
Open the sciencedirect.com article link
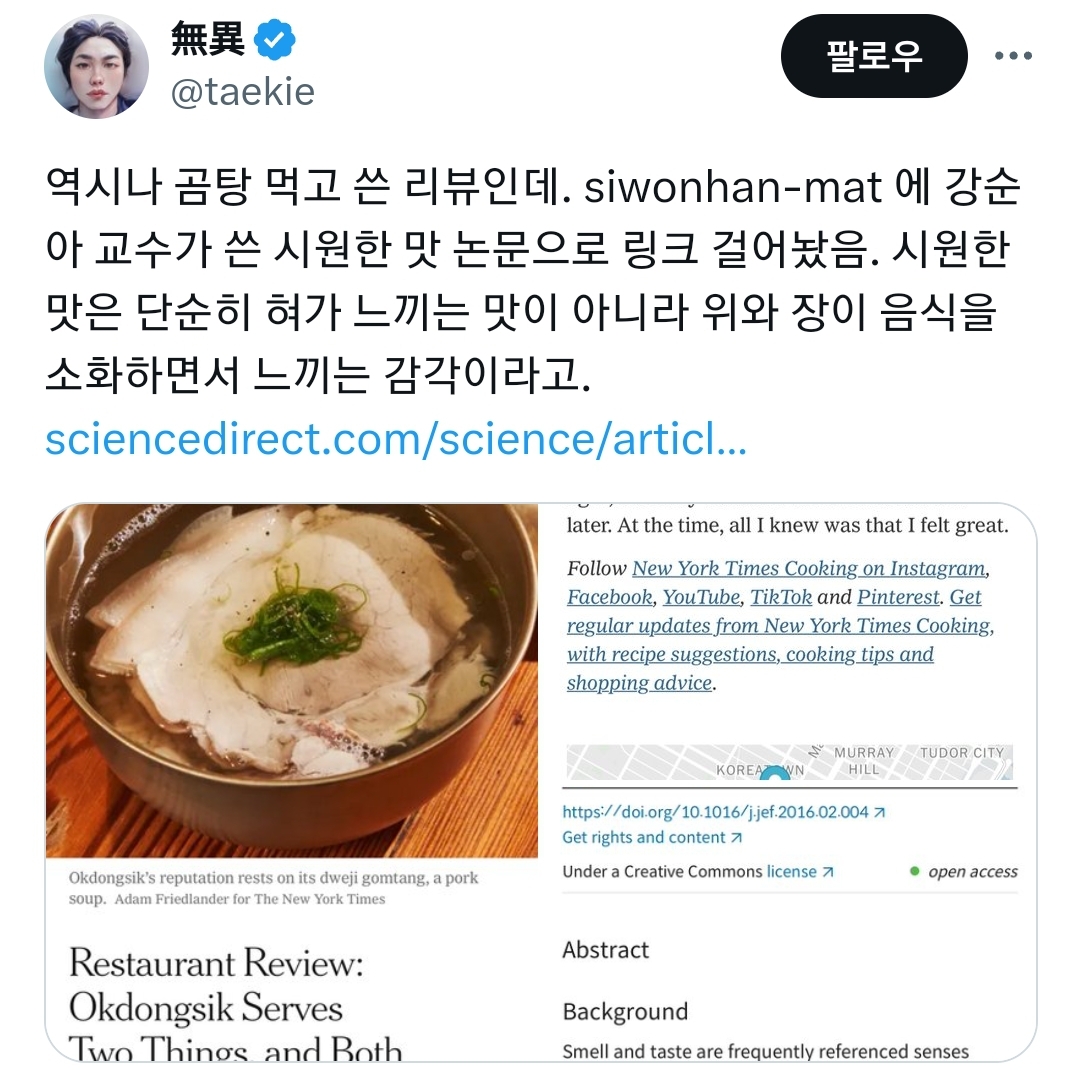click(396, 440)
